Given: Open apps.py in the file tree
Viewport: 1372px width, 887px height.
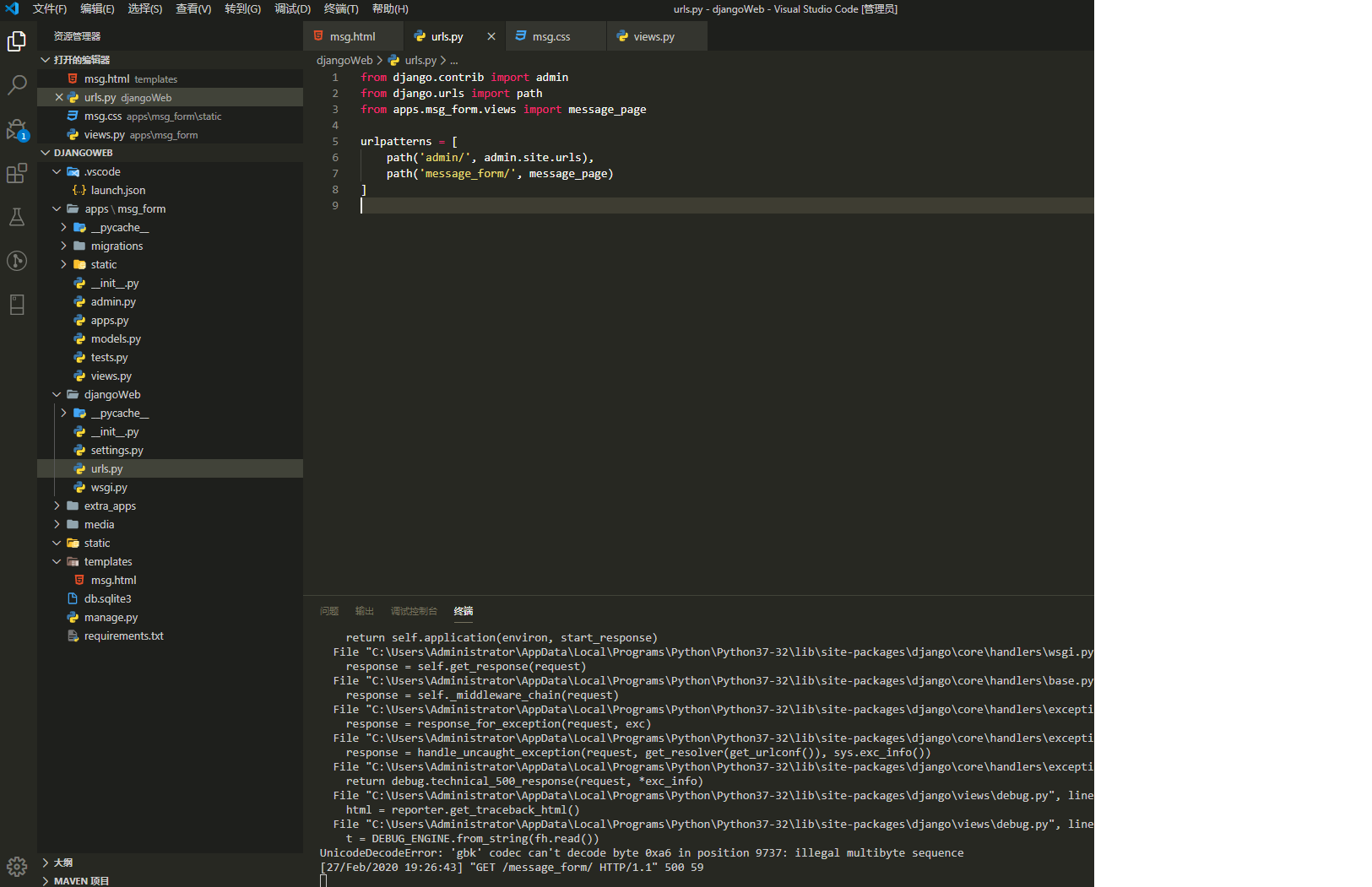Looking at the screenshot, I should point(170,320).
